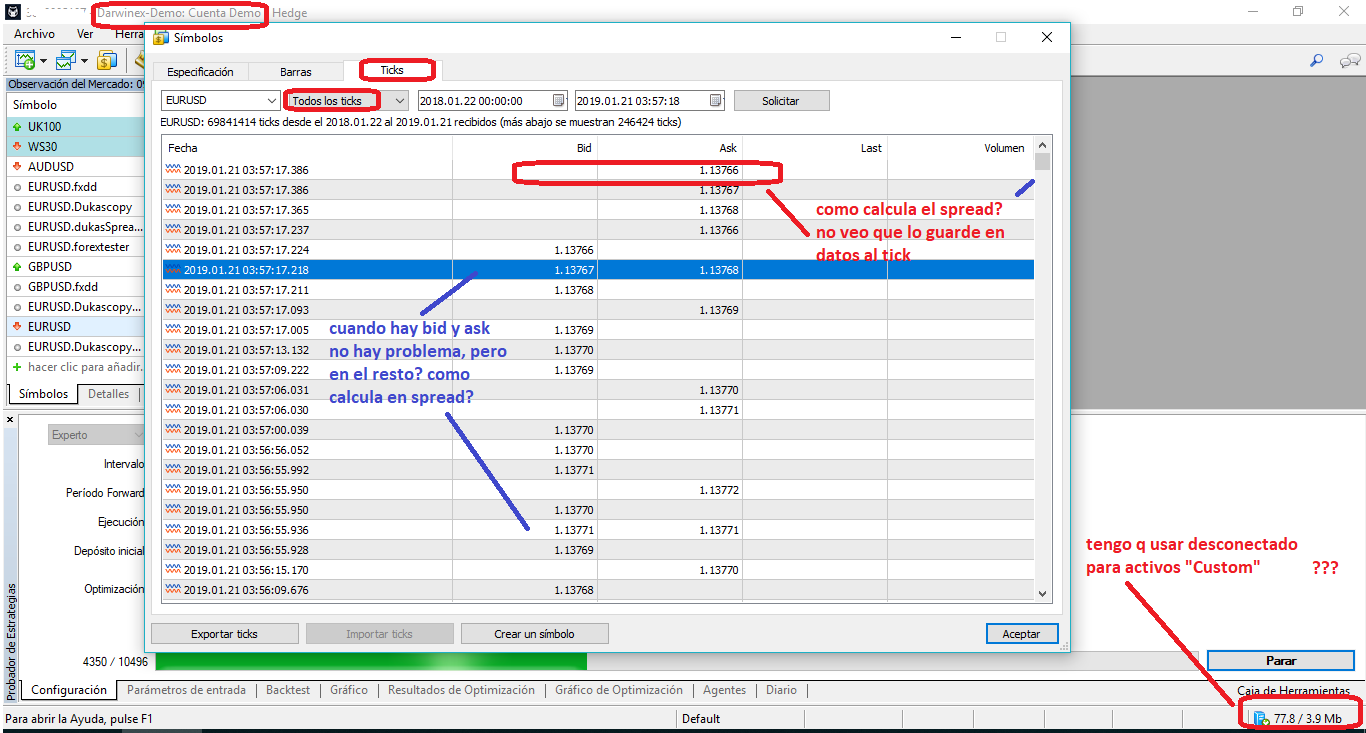This screenshot has width=1366, height=733.
Task: Stop the optimization with the Parar button
Action: point(1281,661)
